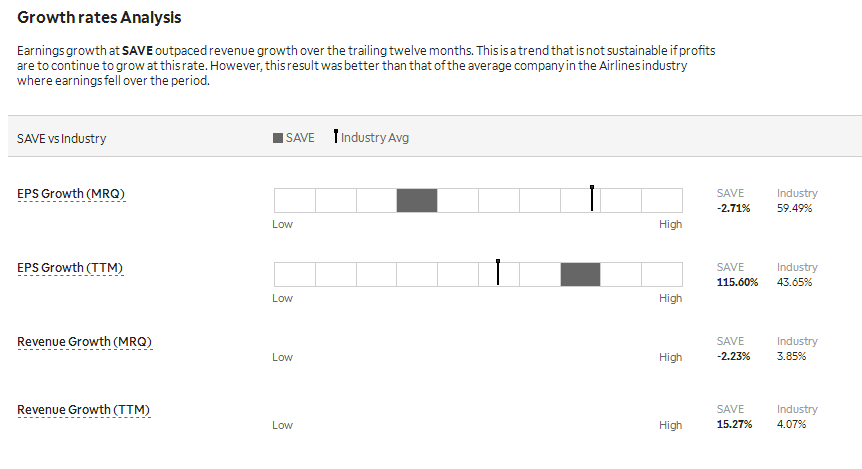Click the Industry value 3.85%

point(792,356)
